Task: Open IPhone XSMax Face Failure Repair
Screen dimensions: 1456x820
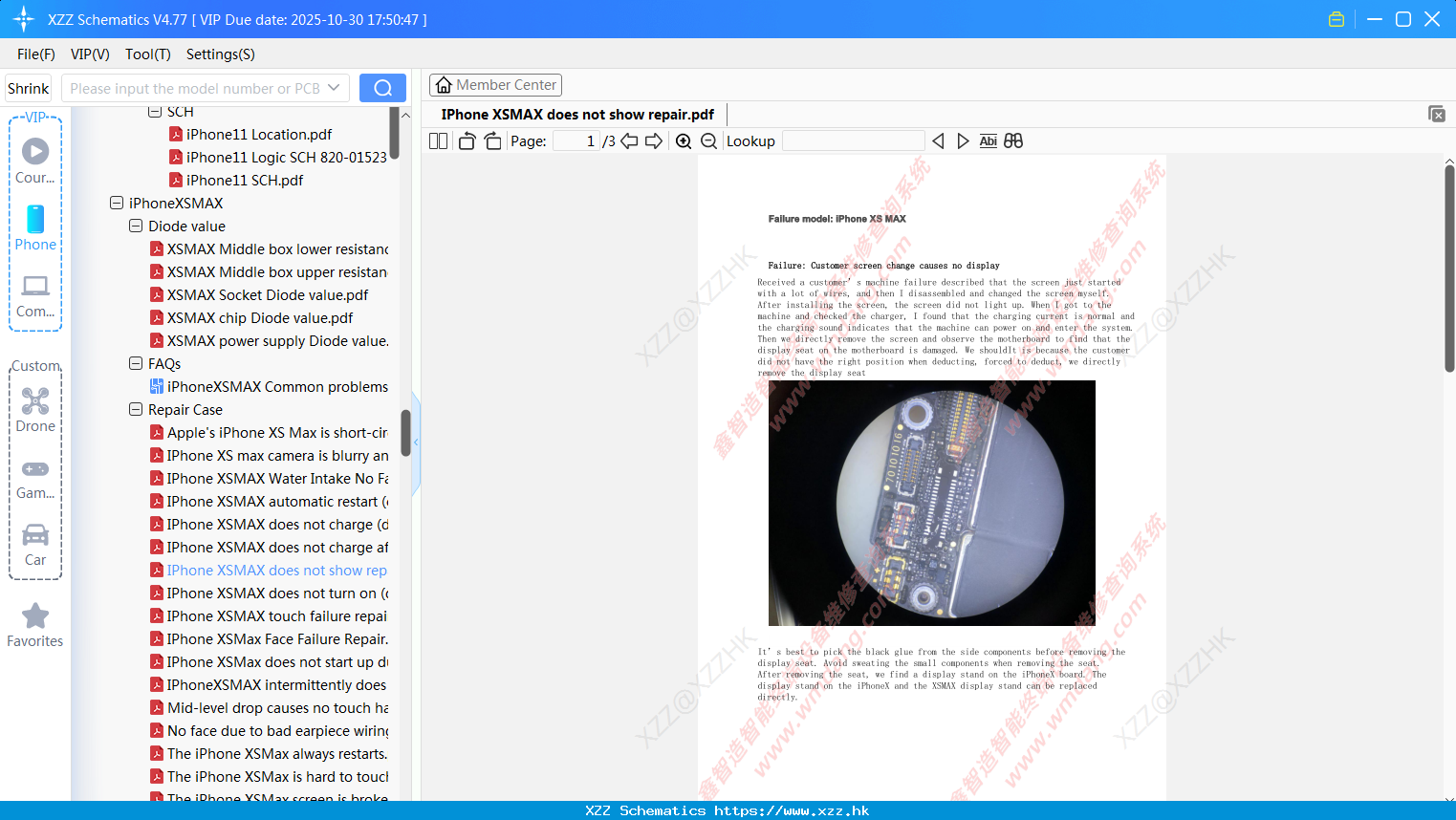Action: tap(269, 638)
